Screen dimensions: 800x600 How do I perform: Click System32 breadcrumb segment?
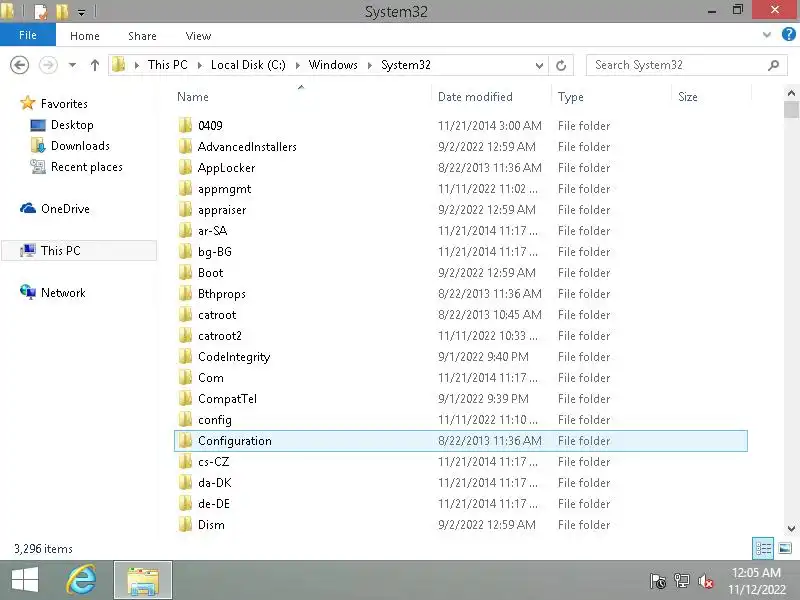point(406,65)
